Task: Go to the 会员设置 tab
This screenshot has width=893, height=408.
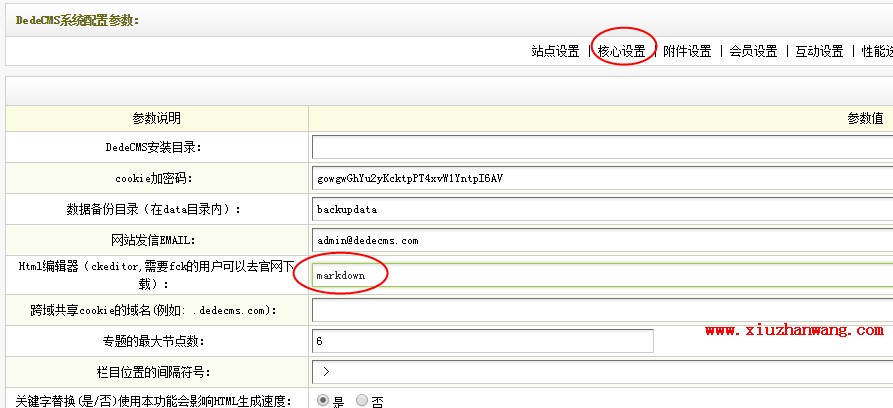Action: pos(753,51)
